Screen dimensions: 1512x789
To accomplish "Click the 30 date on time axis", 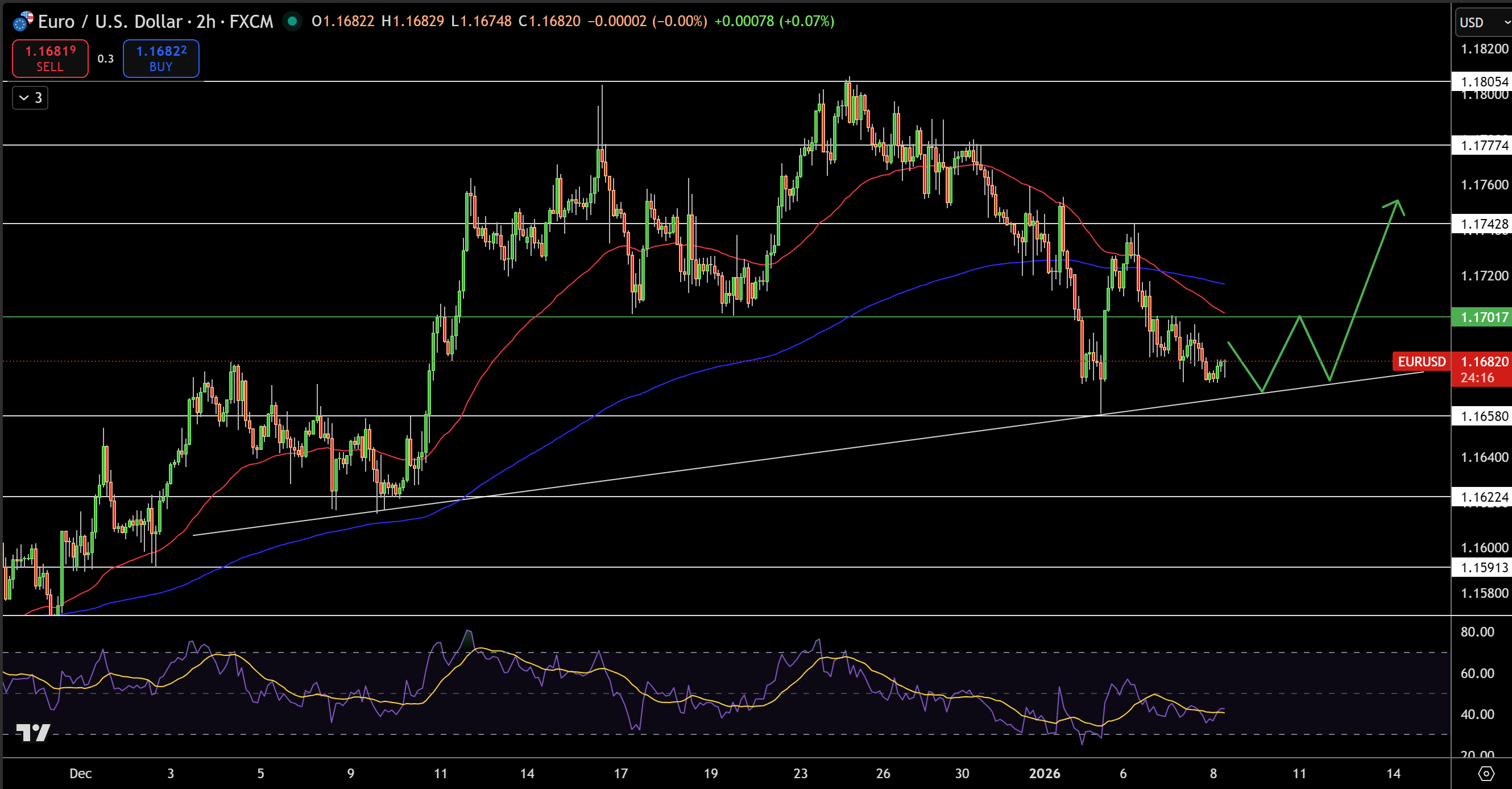I will (x=962, y=773).
